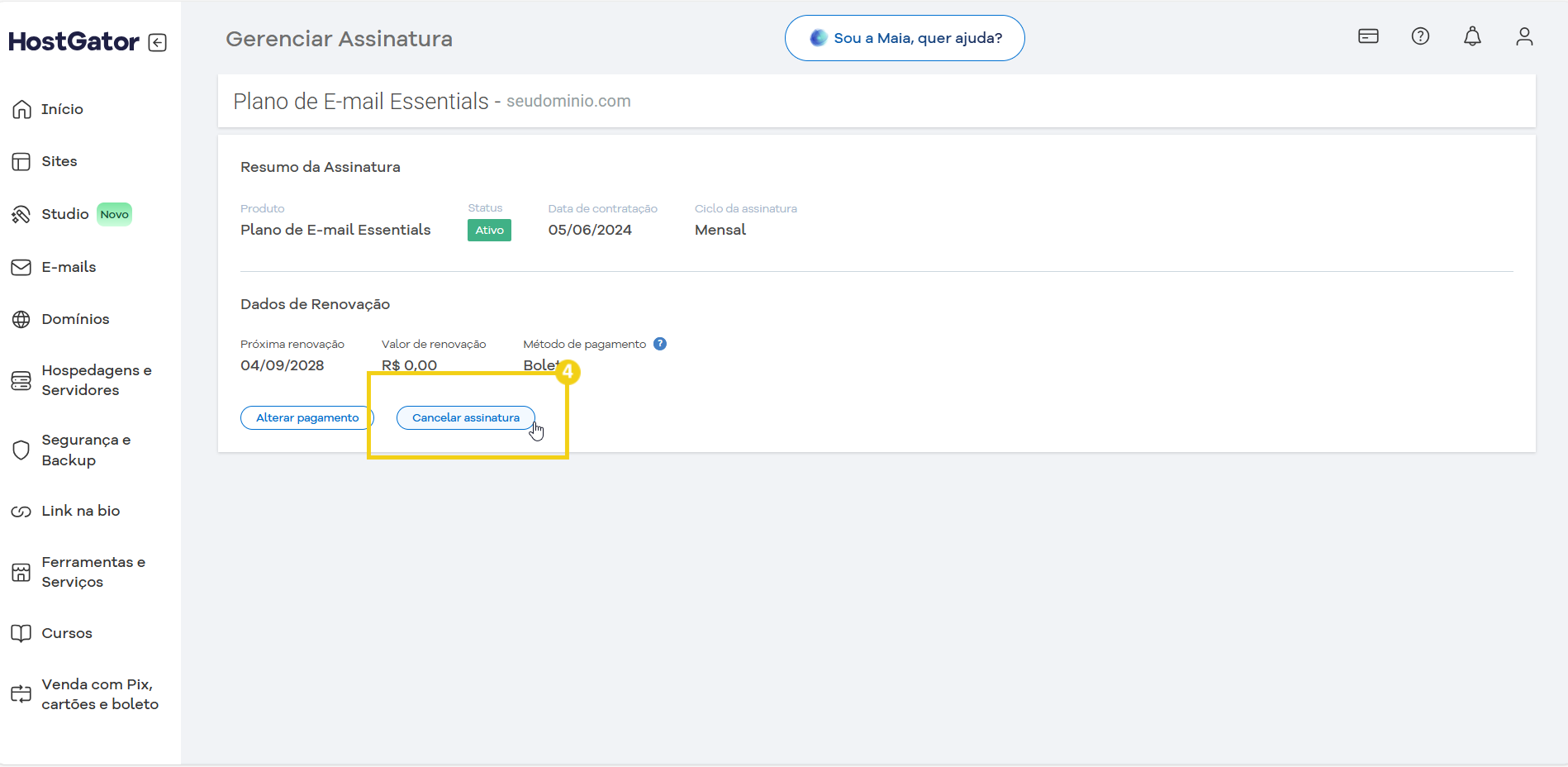Open Segurança e Backup section
Viewport: 1568px width, 767px height.
(86, 450)
